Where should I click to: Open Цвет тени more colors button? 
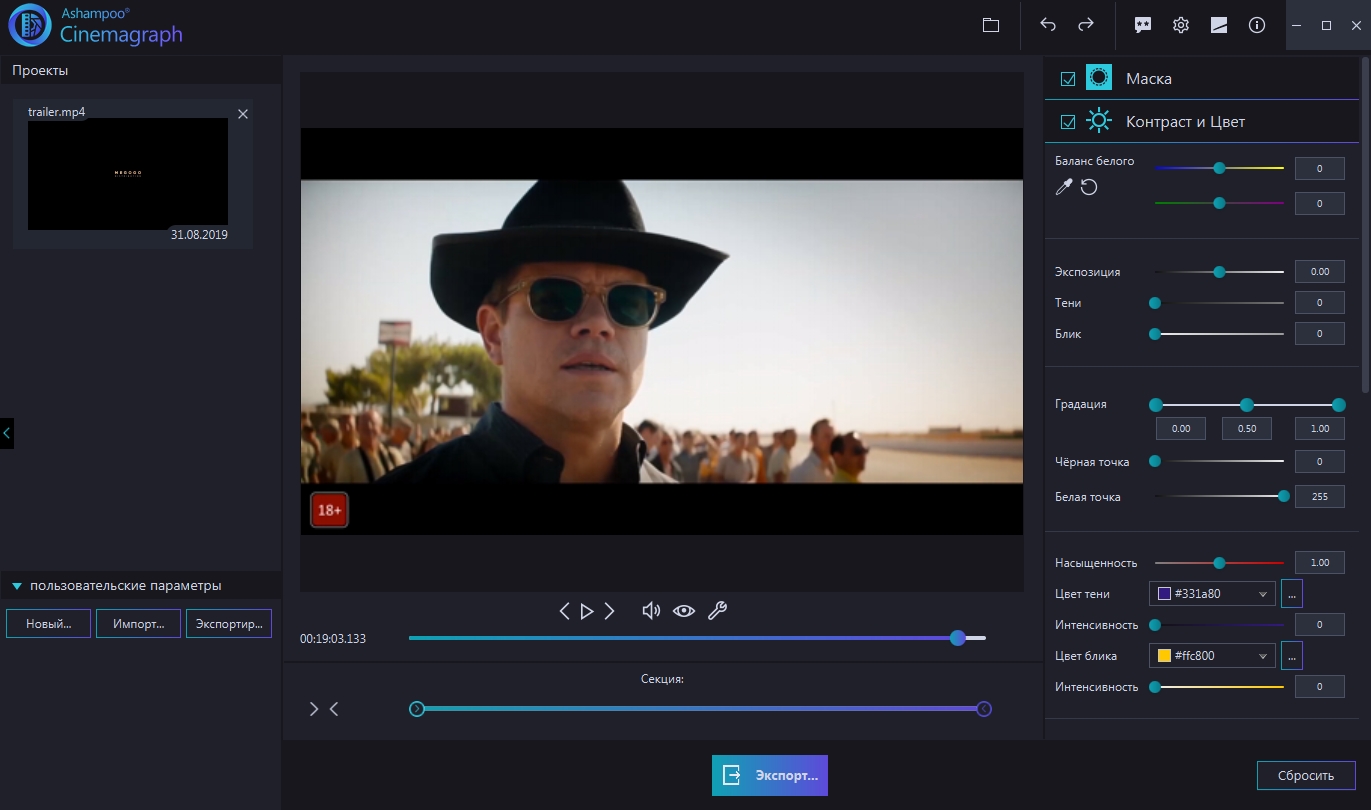point(1292,593)
